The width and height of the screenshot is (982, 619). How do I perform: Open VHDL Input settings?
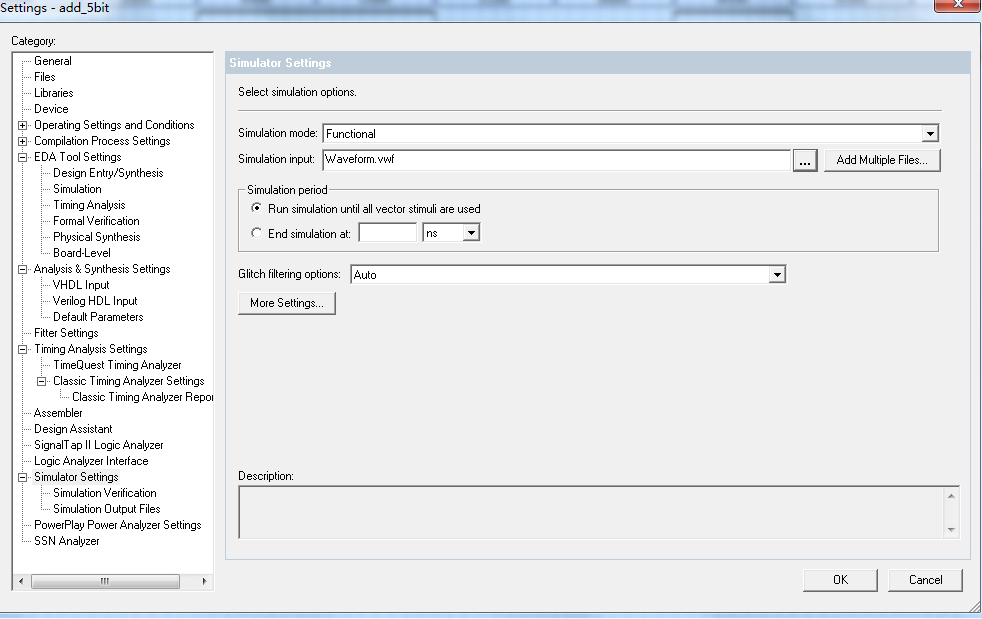[x=81, y=284]
